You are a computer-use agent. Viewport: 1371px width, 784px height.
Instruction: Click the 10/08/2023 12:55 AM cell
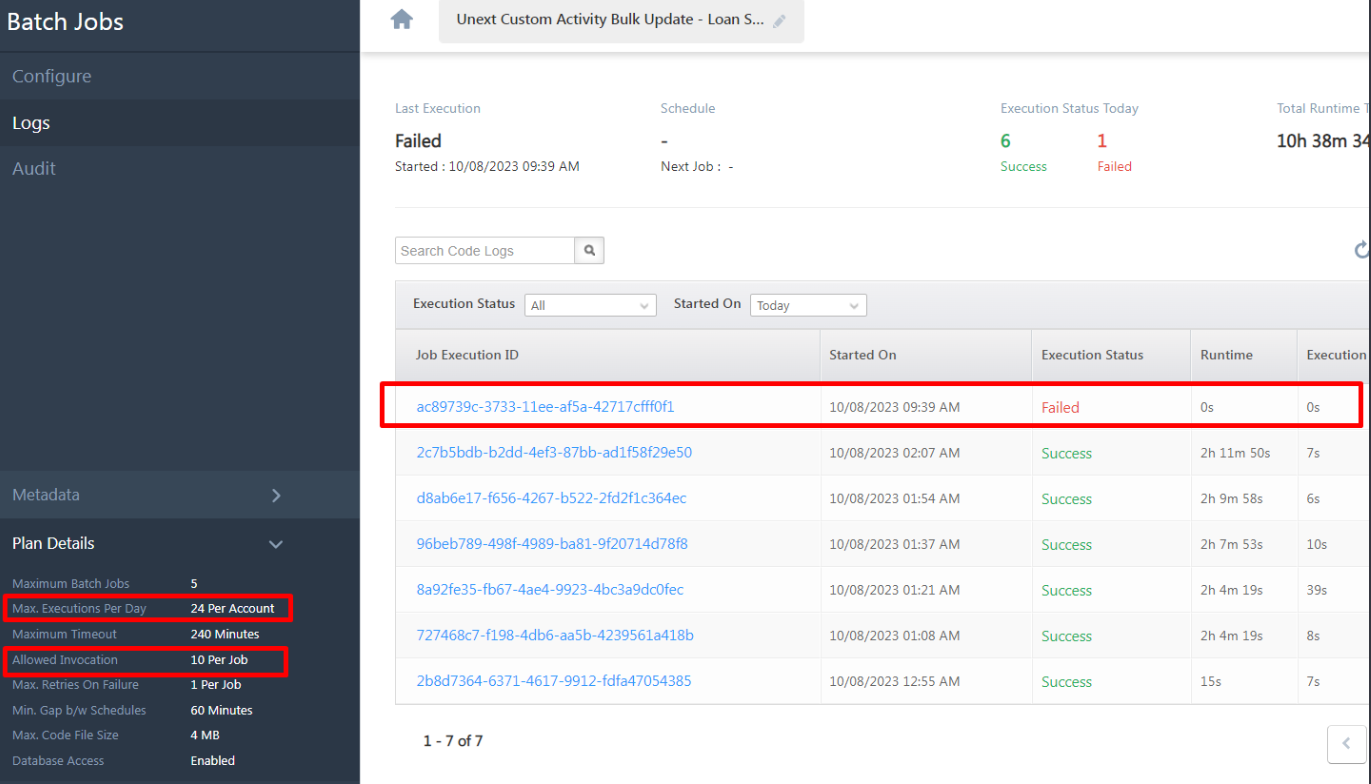coord(894,682)
